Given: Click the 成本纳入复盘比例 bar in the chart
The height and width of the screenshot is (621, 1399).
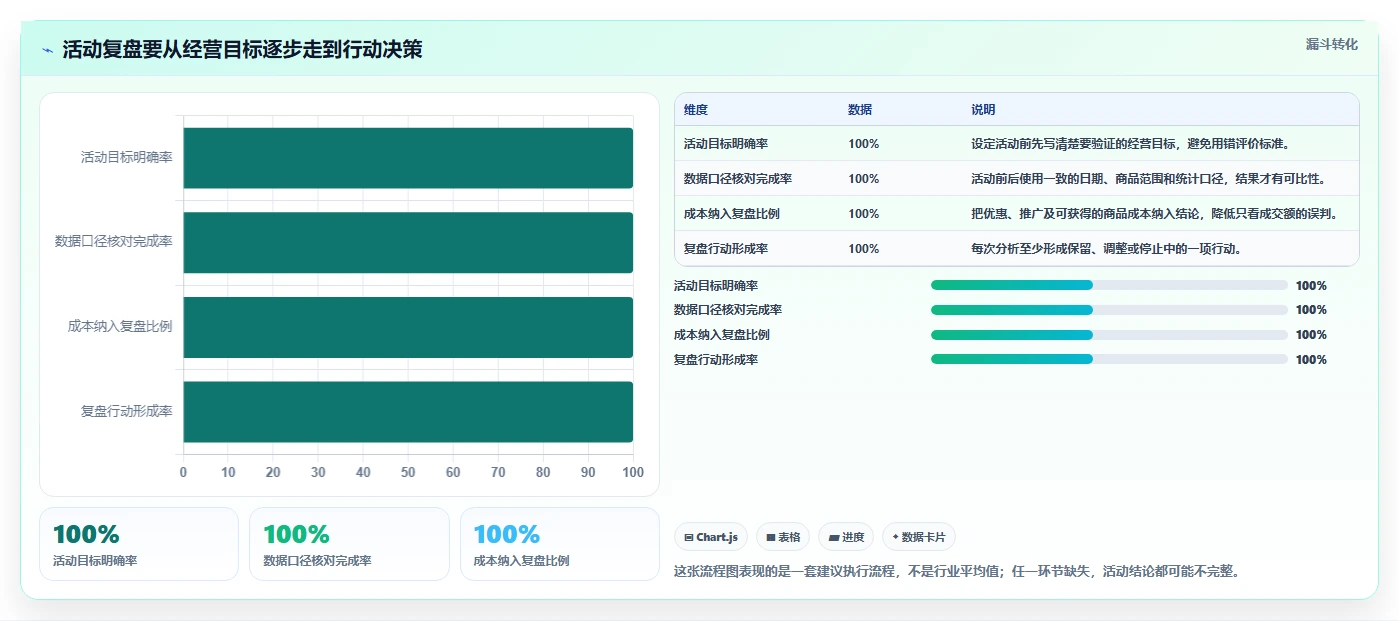Looking at the screenshot, I should click(408, 327).
